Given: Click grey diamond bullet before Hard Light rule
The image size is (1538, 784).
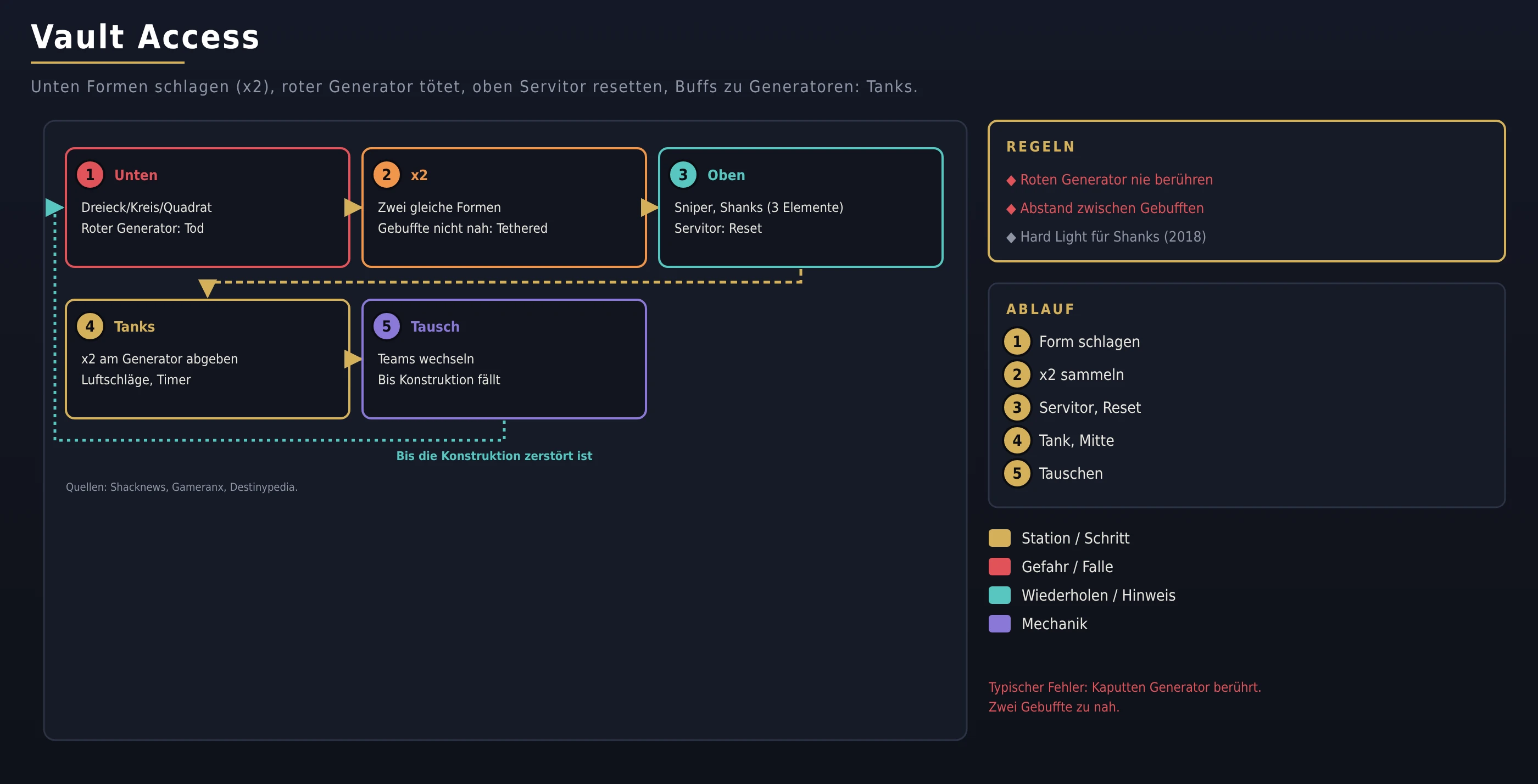Looking at the screenshot, I should coord(1011,238).
